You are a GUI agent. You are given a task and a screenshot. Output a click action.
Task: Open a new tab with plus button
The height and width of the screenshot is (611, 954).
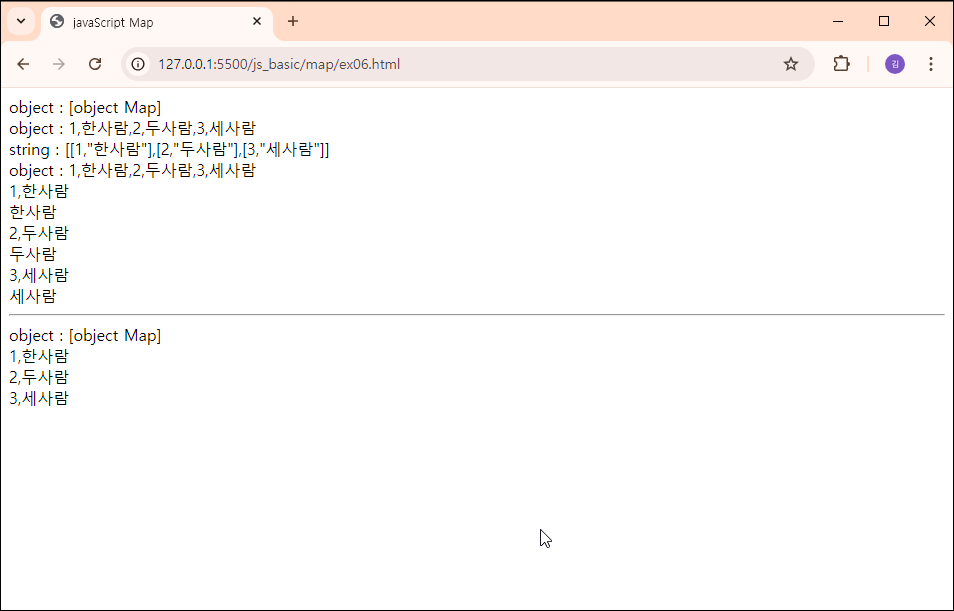click(293, 21)
